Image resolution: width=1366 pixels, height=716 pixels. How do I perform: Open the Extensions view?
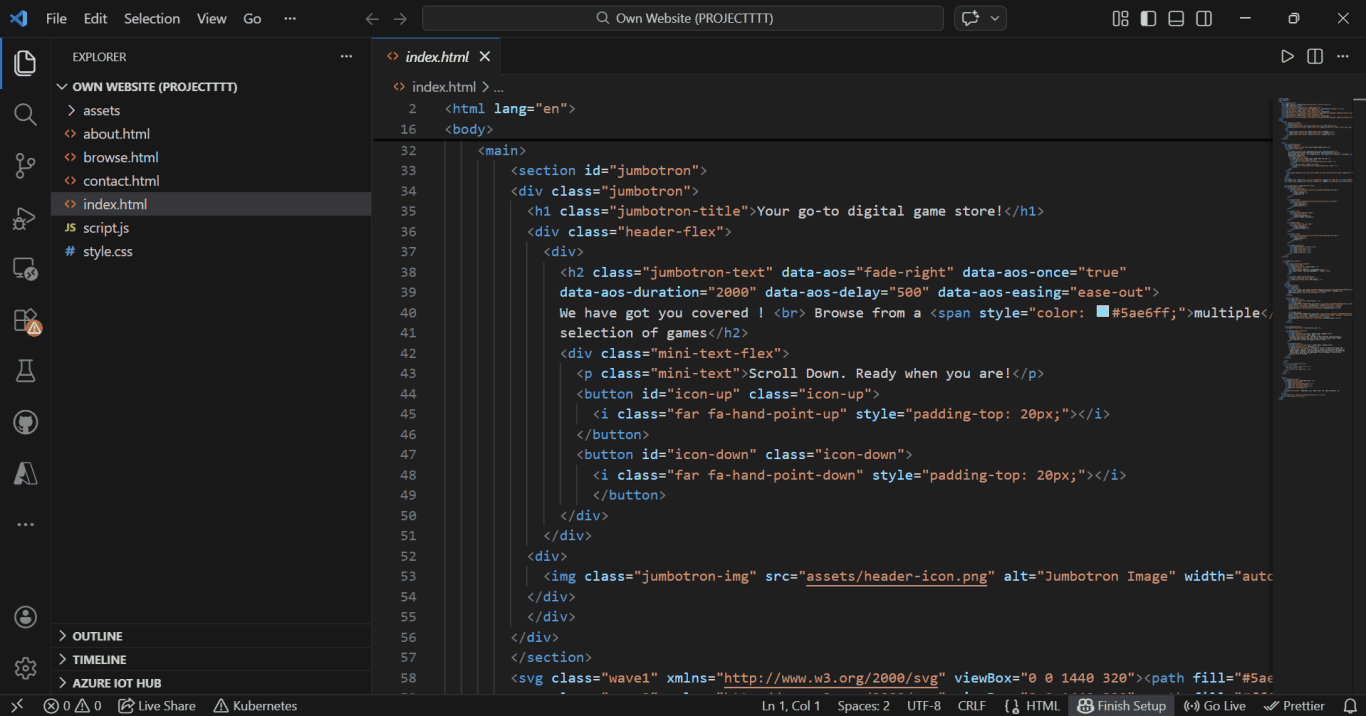pyautogui.click(x=25, y=321)
